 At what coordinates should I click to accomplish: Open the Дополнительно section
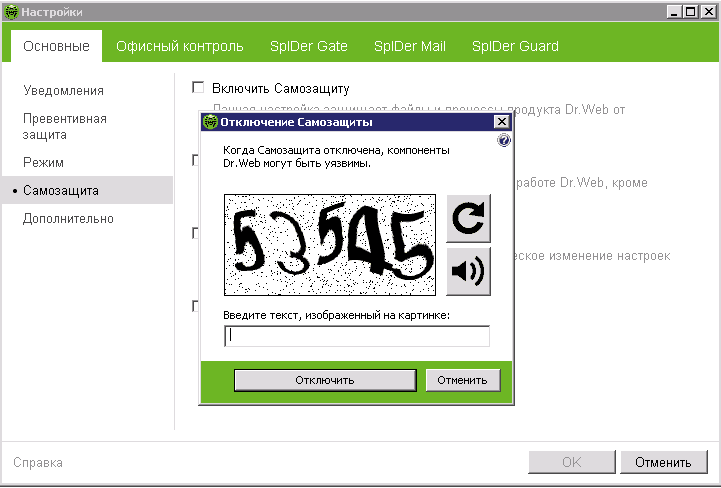click(x=68, y=218)
